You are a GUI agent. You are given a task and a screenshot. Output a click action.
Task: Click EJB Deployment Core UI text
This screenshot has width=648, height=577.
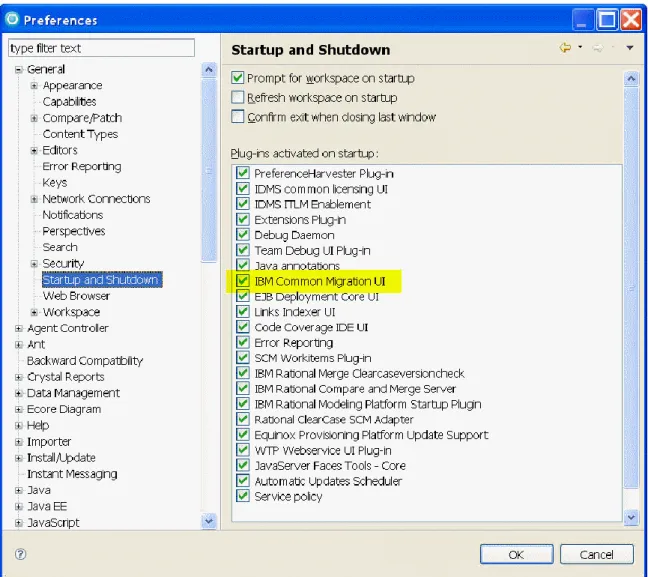tap(316, 297)
